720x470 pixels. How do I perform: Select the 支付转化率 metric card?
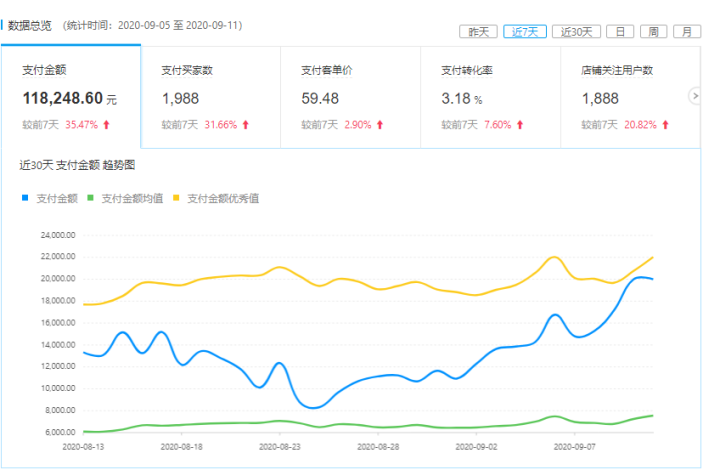[x=490, y=97]
